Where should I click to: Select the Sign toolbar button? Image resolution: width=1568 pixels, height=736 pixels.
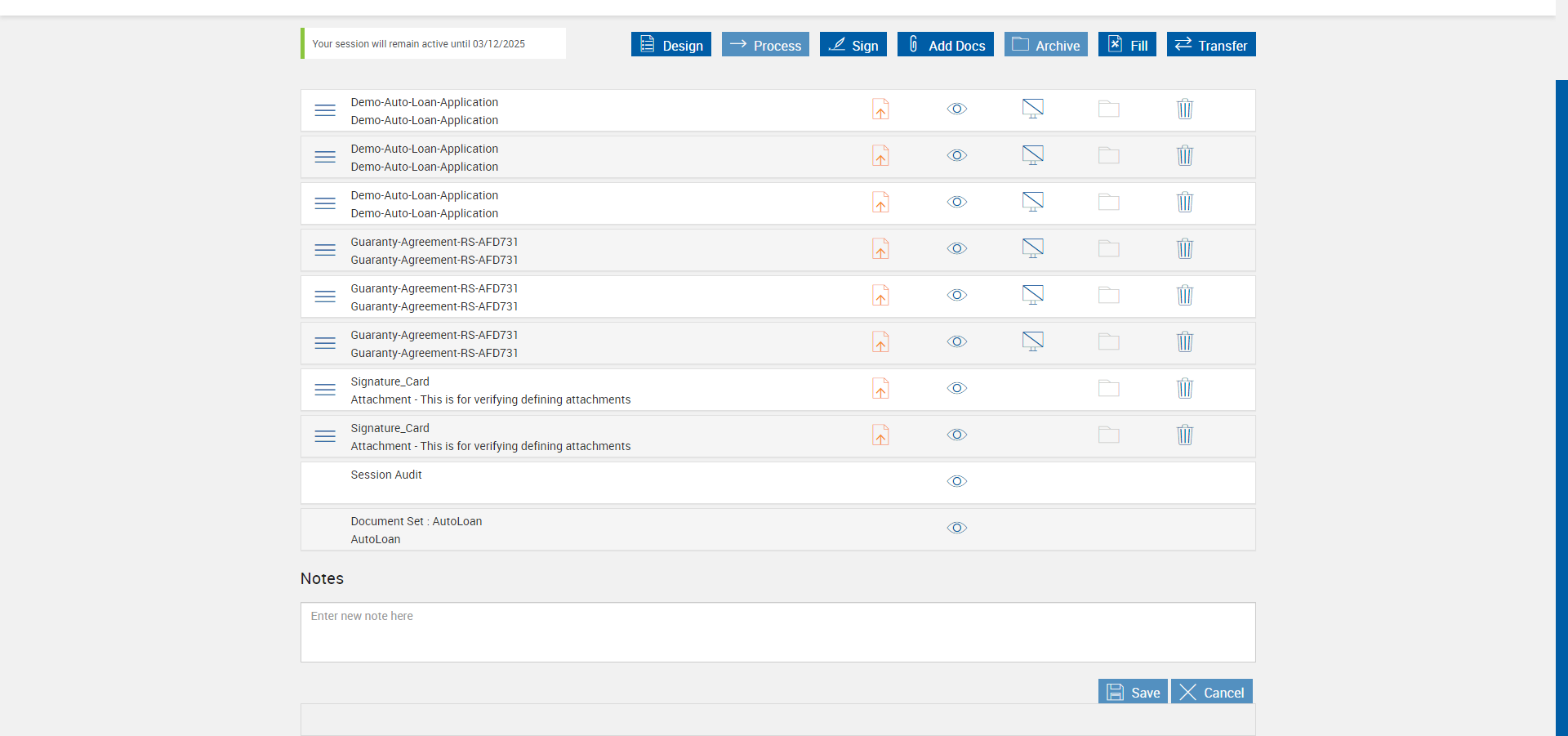[x=853, y=45]
